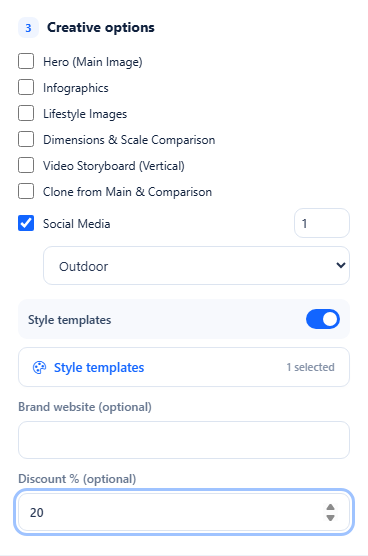Select Dimensions & Scale Comparison checkbox
Image resolution: width=368 pixels, height=556 pixels.
point(26,139)
